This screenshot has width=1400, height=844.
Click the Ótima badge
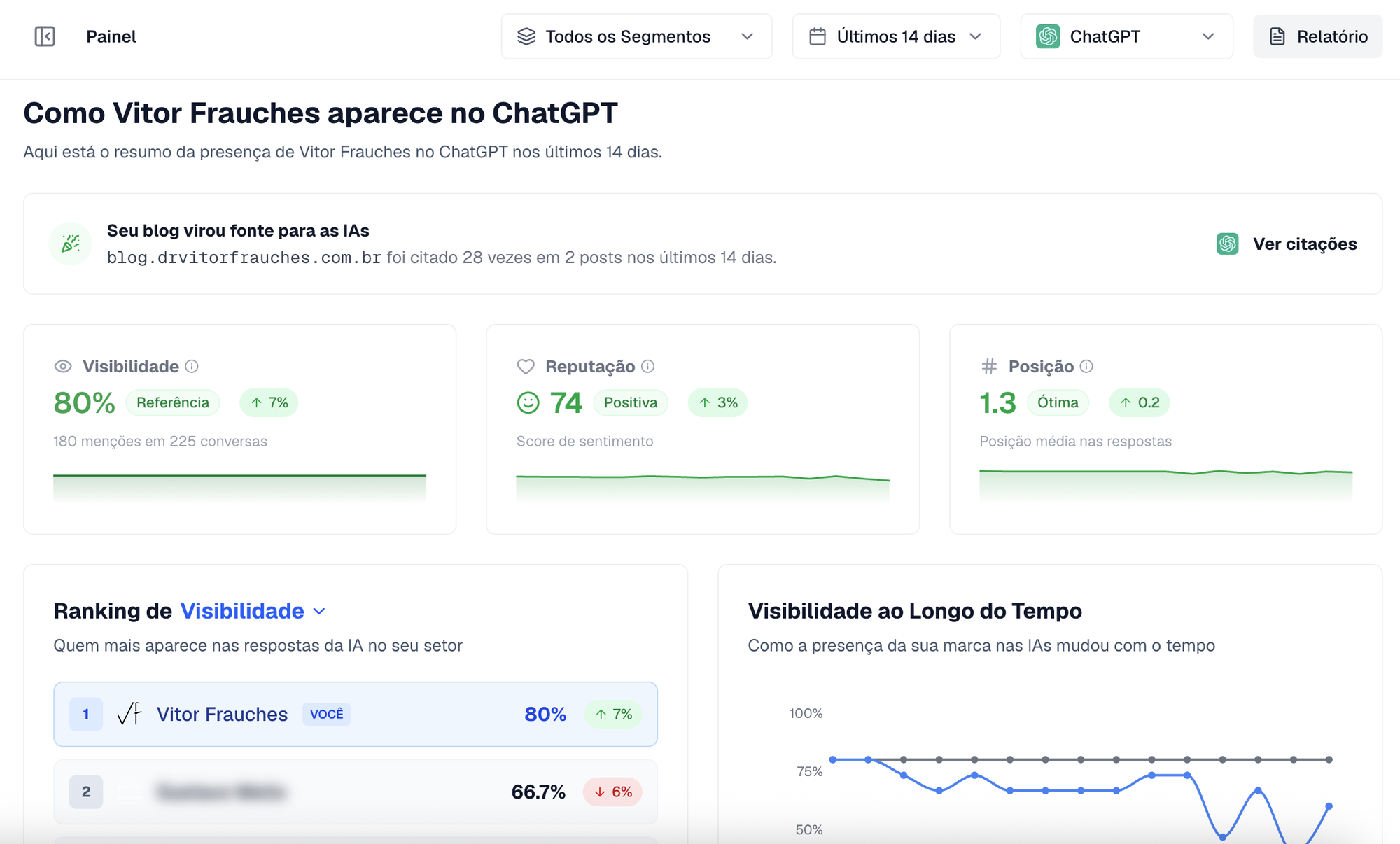pyautogui.click(x=1058, y=402)
